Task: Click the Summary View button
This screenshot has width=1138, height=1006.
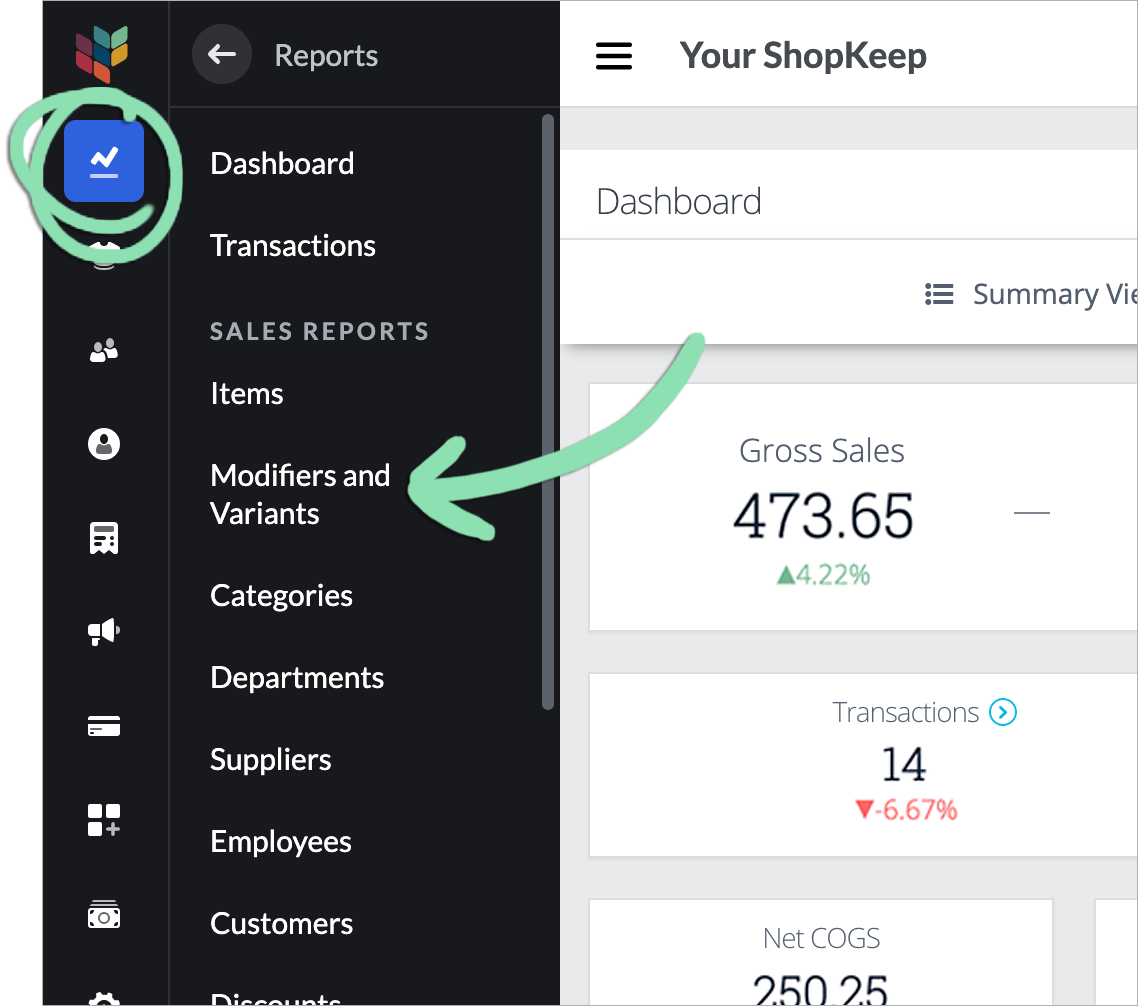Action: coord(1031,294)
